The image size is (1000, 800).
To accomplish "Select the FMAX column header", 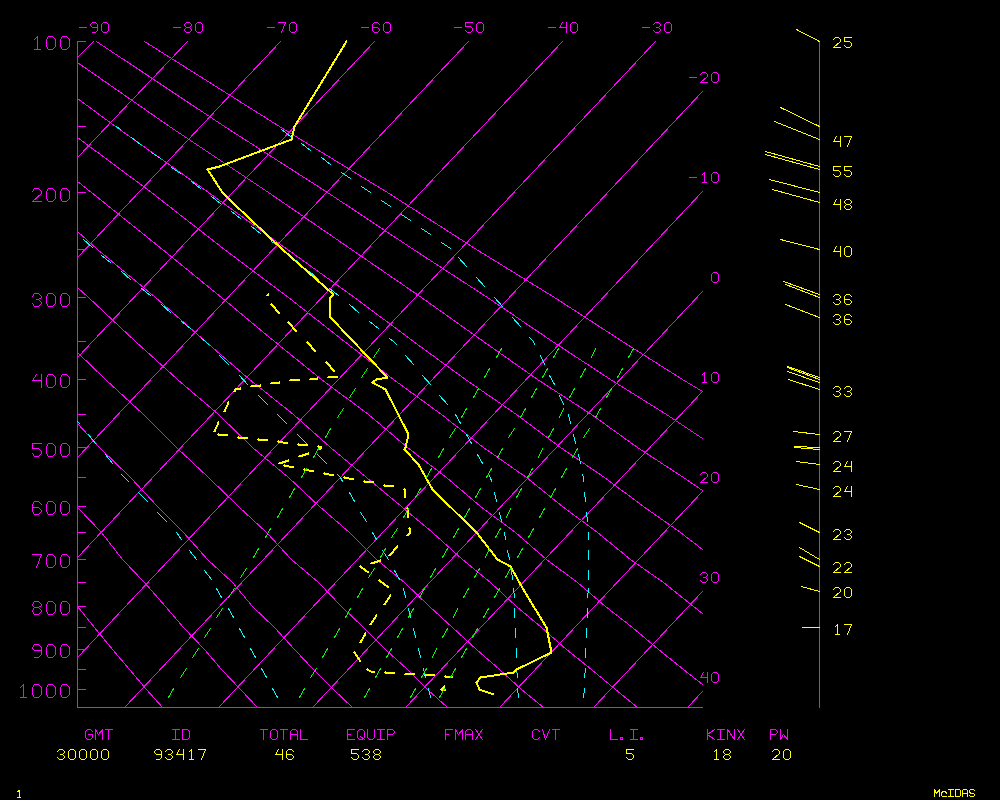I will 463,735.
